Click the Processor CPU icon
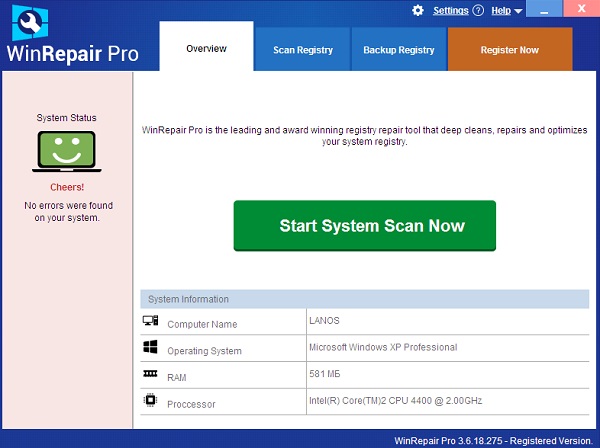Screen dimensions: 600x448 [x=151, y=401]
